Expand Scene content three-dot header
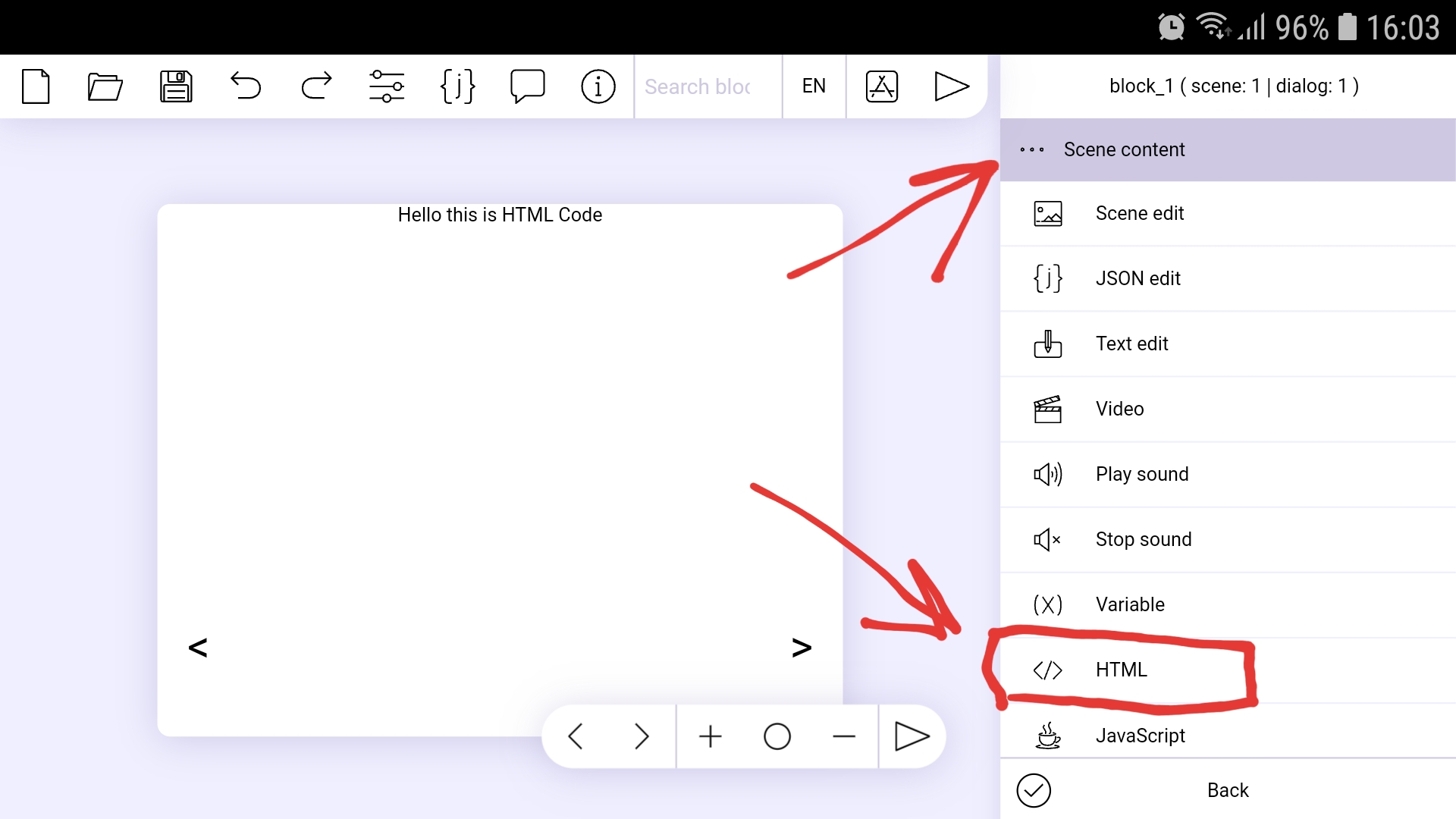Screen dimensions: 1456x819 [x=1032, y=149]
